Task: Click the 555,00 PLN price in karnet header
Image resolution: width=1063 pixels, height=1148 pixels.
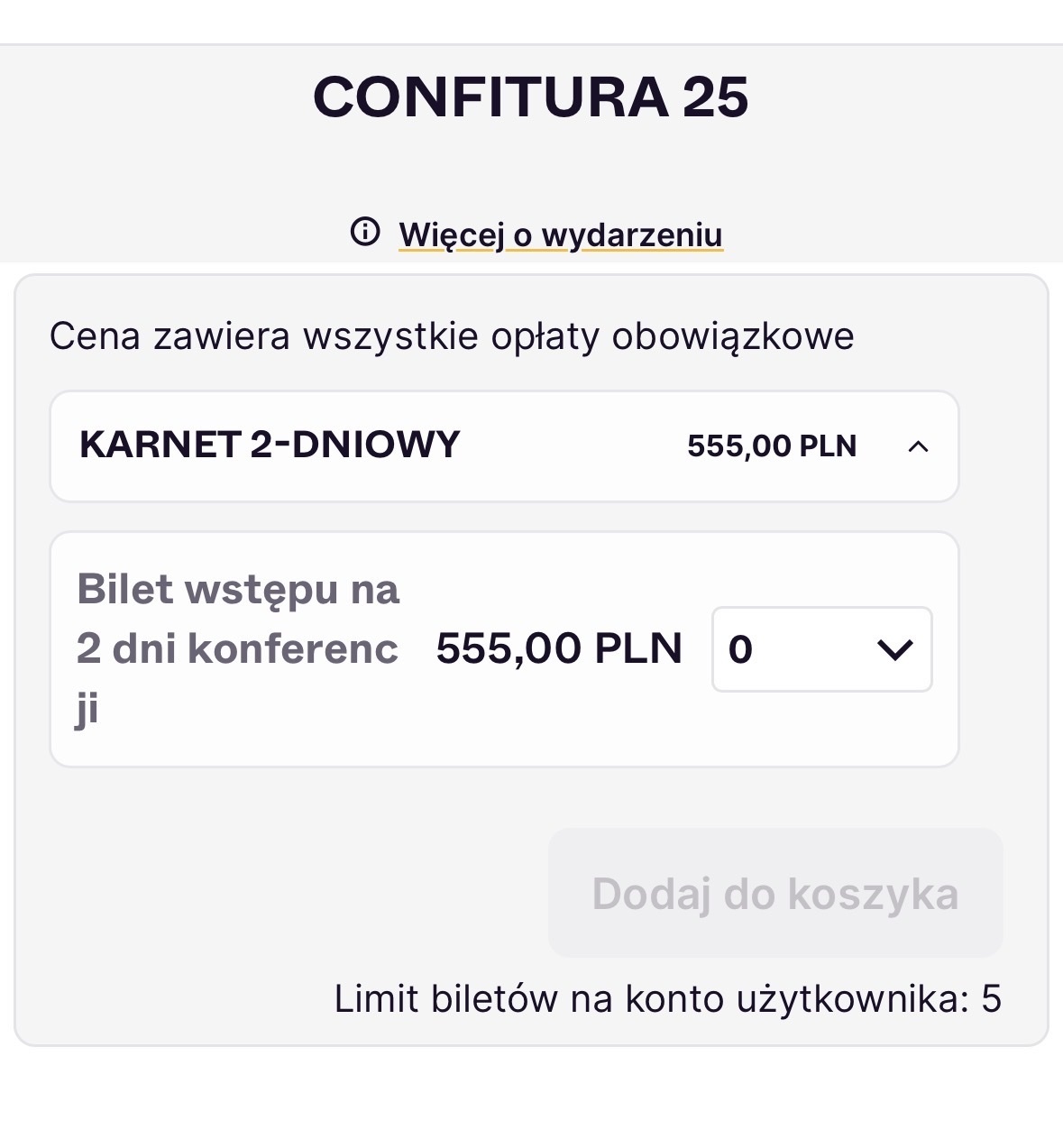Action: coord(771,446)
